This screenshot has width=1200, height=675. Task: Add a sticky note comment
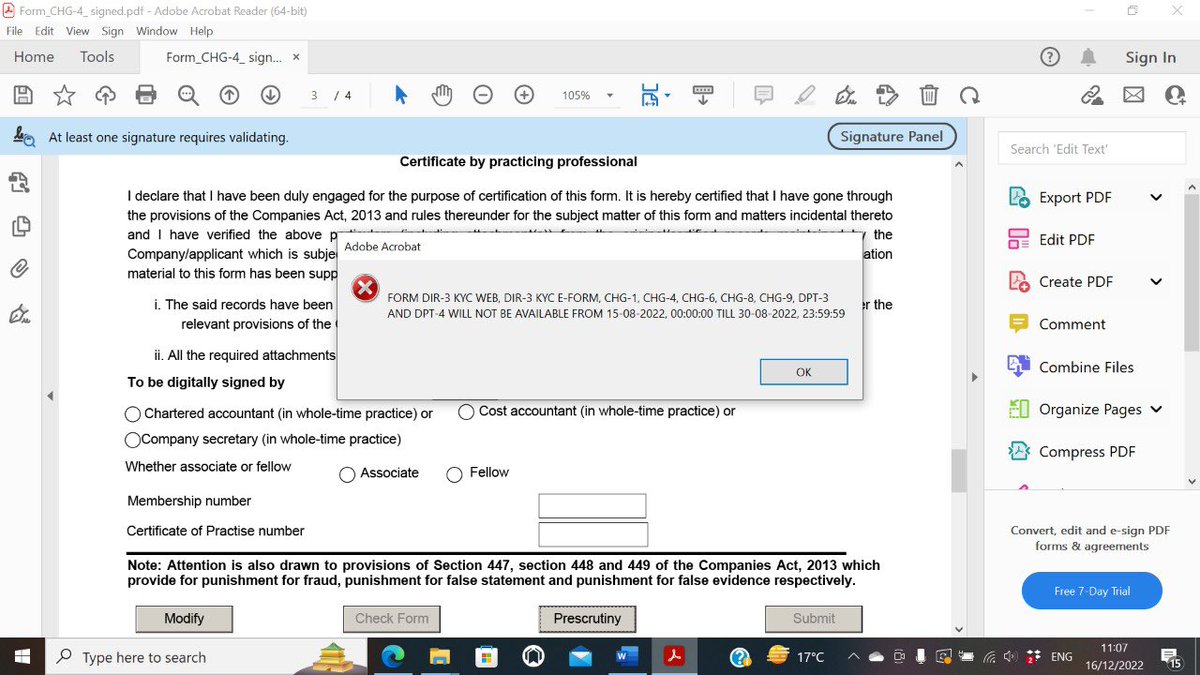tap(764, 95)
